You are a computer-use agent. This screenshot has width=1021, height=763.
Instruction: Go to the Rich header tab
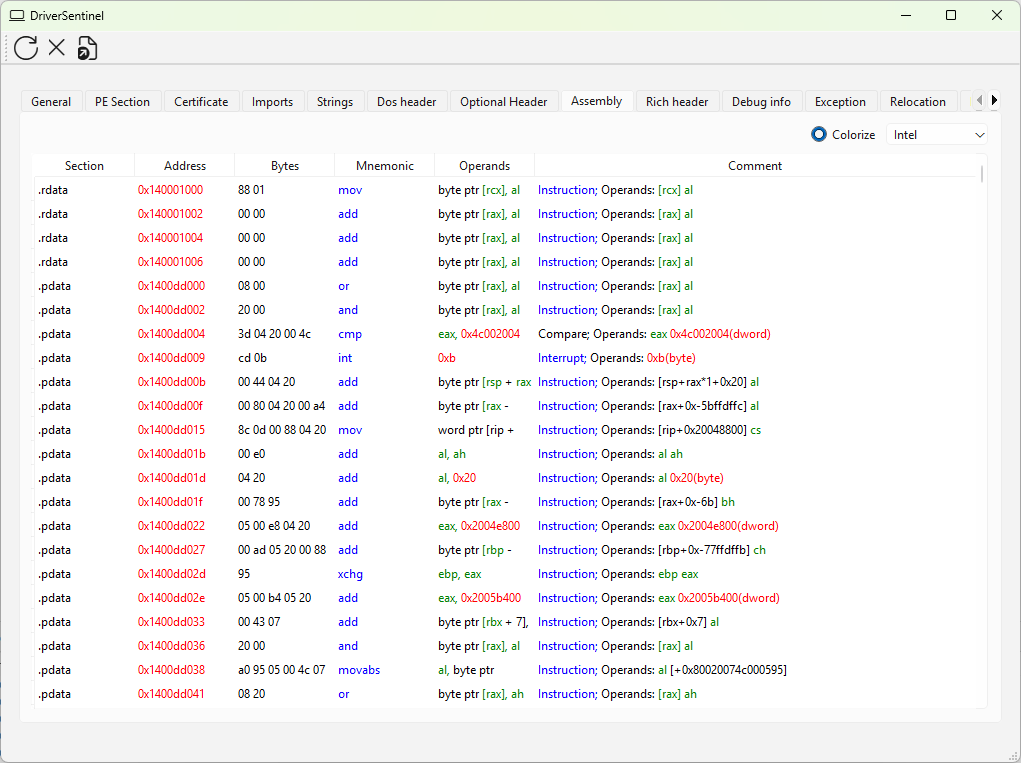[677, 102]
